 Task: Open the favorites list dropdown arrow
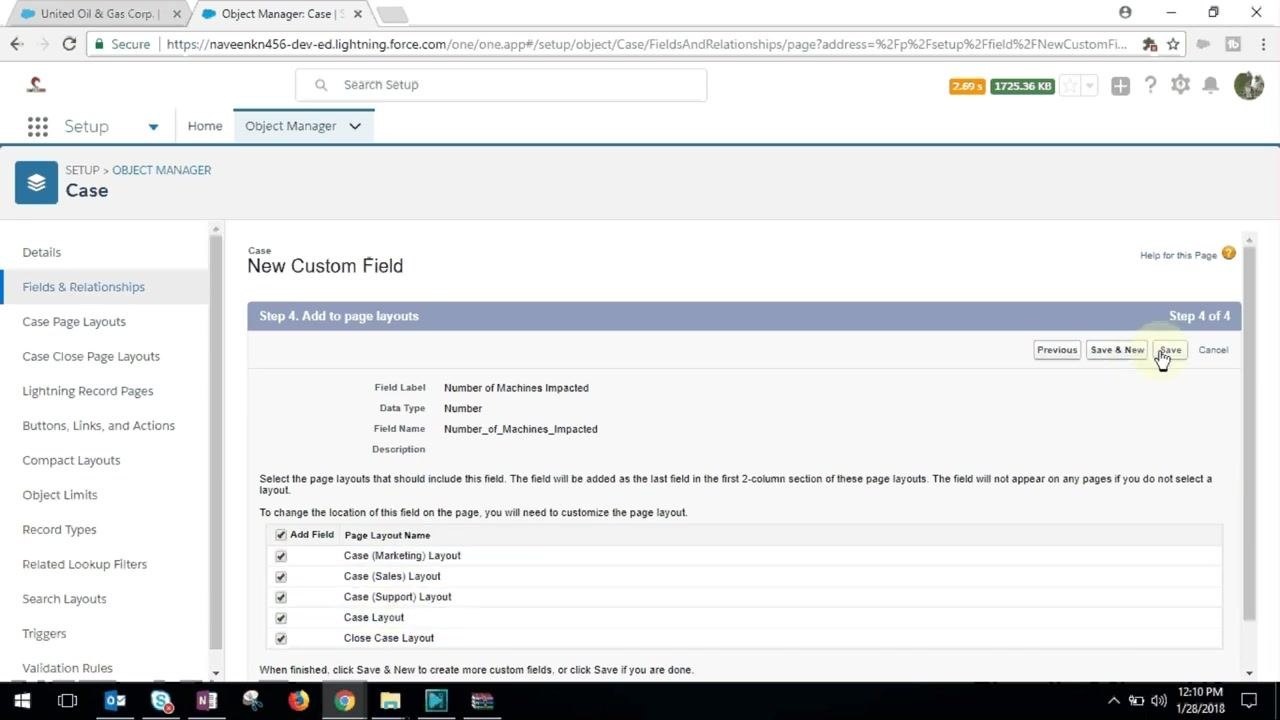click(x=1090, y=86)
